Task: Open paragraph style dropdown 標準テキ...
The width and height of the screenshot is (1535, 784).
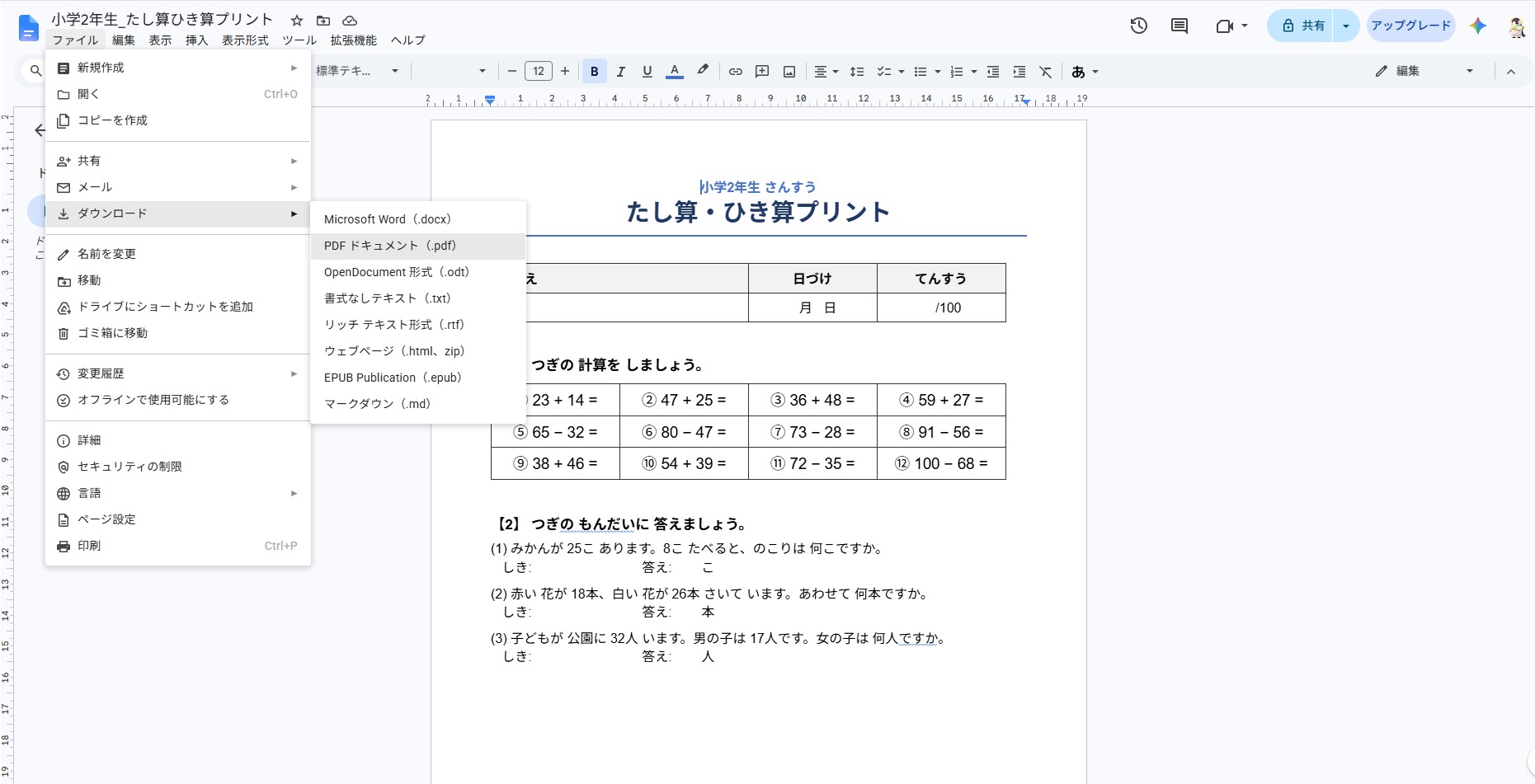Action: point(357,72)
